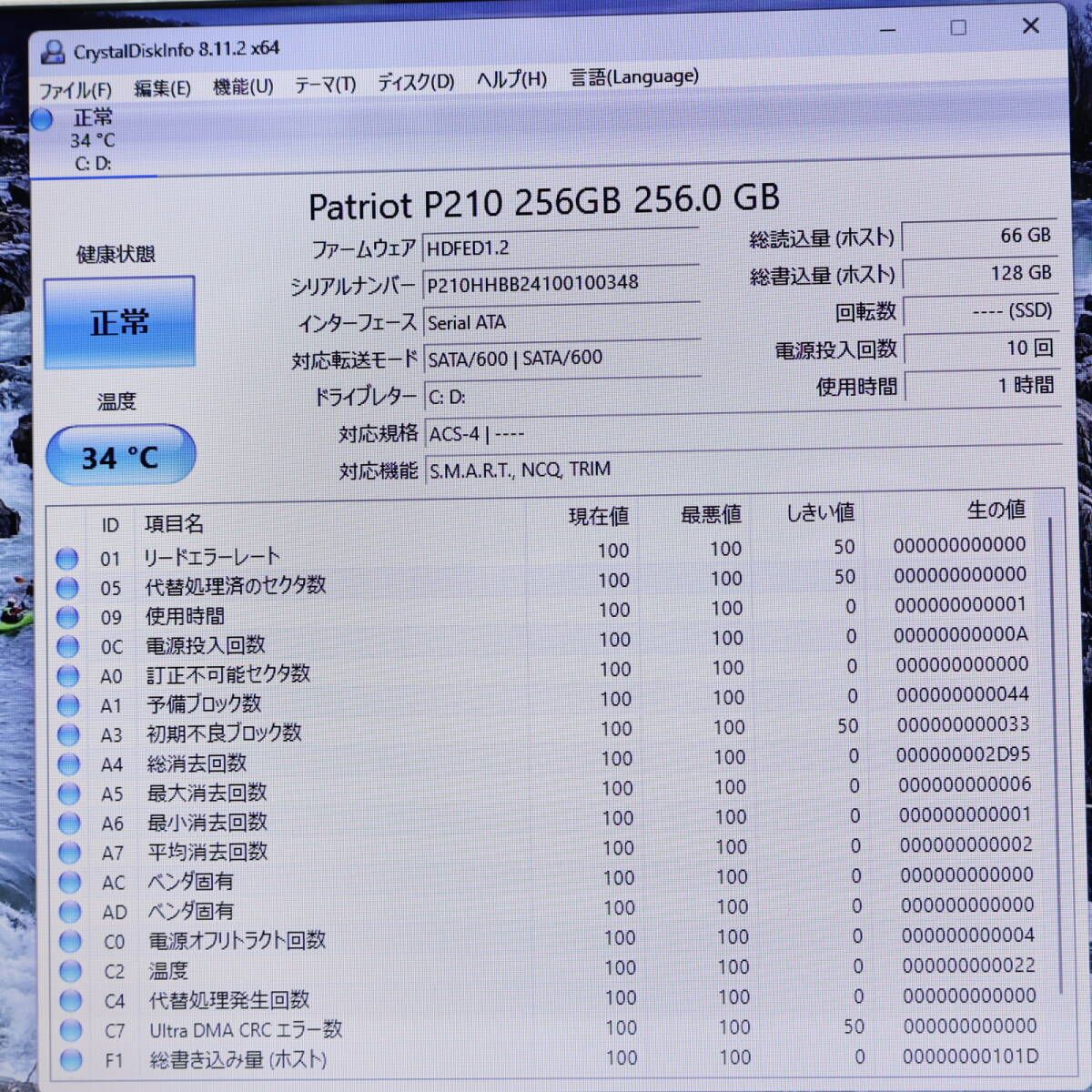Click total host reads value 66 GB
The height and width of the screenshot is (1092, 1092).
coord(979,237)
